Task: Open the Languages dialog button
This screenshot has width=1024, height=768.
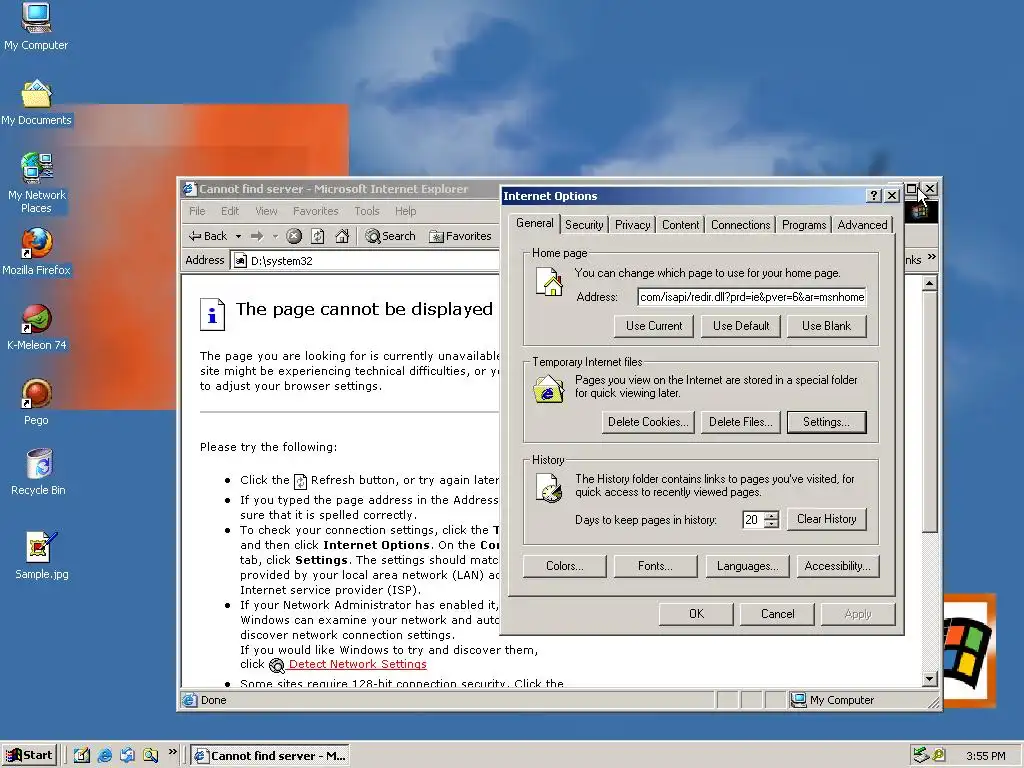Action: pyautogui.click(x=747, y=566)
